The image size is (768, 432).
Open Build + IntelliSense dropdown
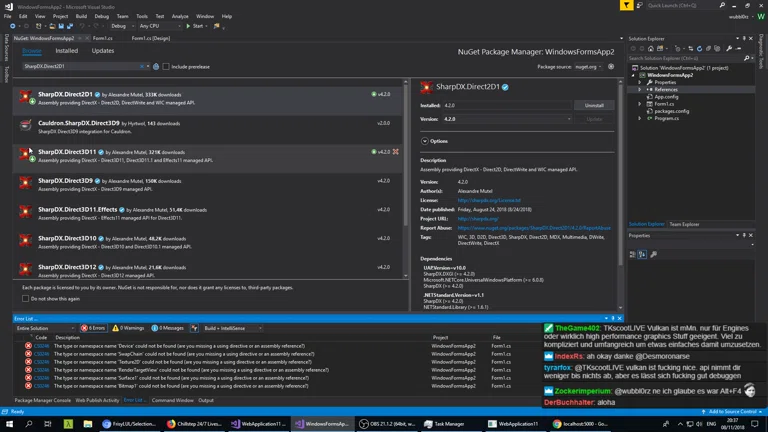(x=233, y=328)
